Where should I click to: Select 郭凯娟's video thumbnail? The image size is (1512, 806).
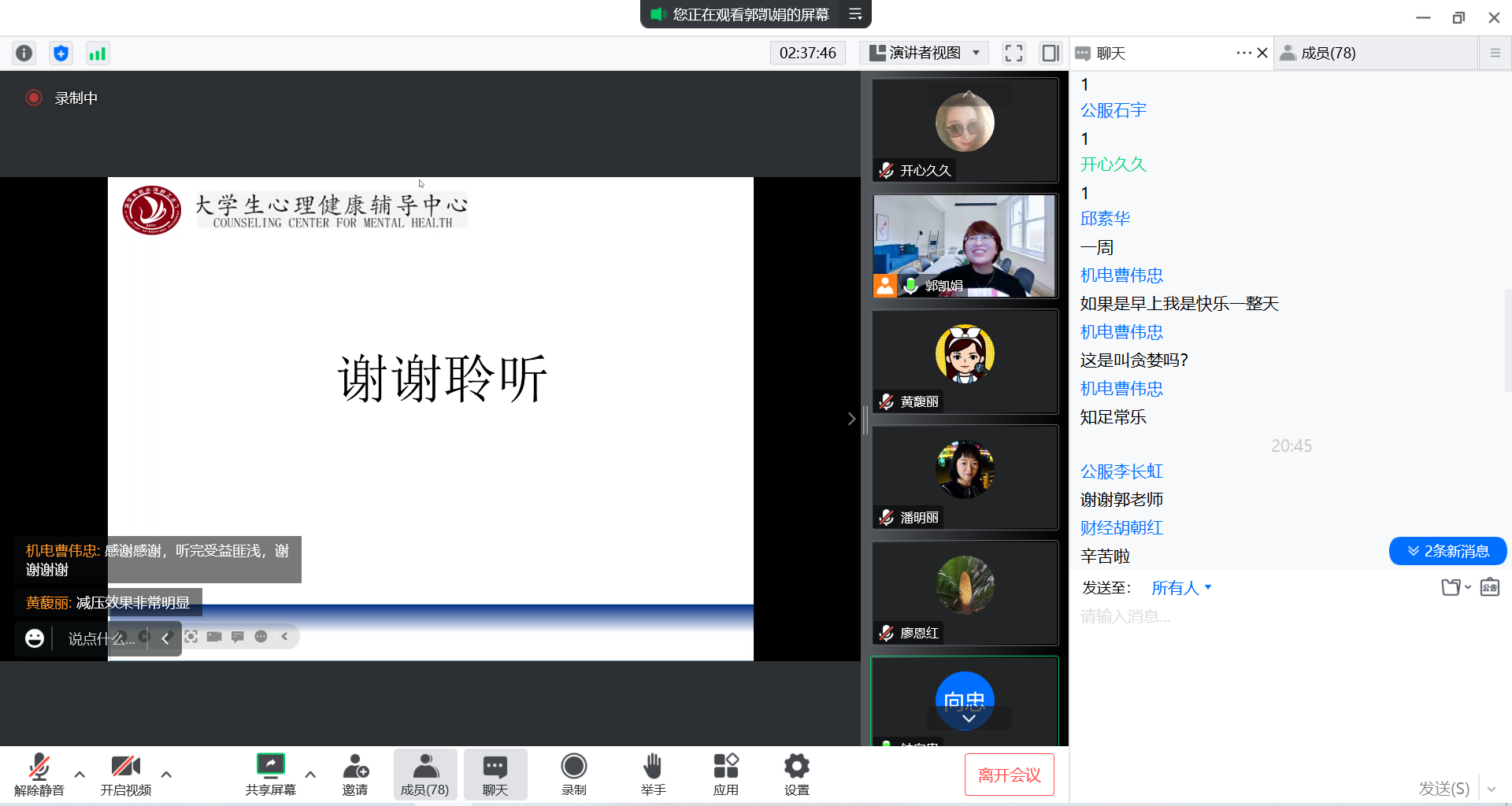[x=965, y=246]
